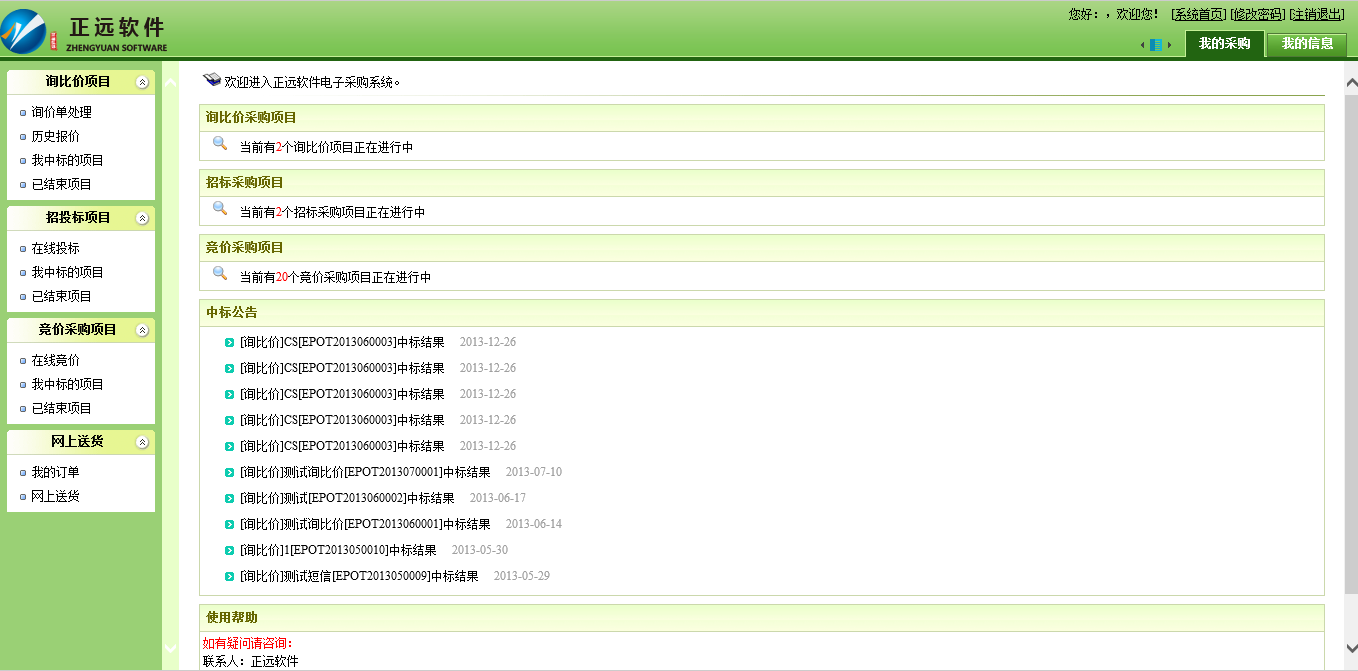Click the right arrow icon before 我的采购 tab
This screenshot has height=671, width=1358.
[1169, 45]
